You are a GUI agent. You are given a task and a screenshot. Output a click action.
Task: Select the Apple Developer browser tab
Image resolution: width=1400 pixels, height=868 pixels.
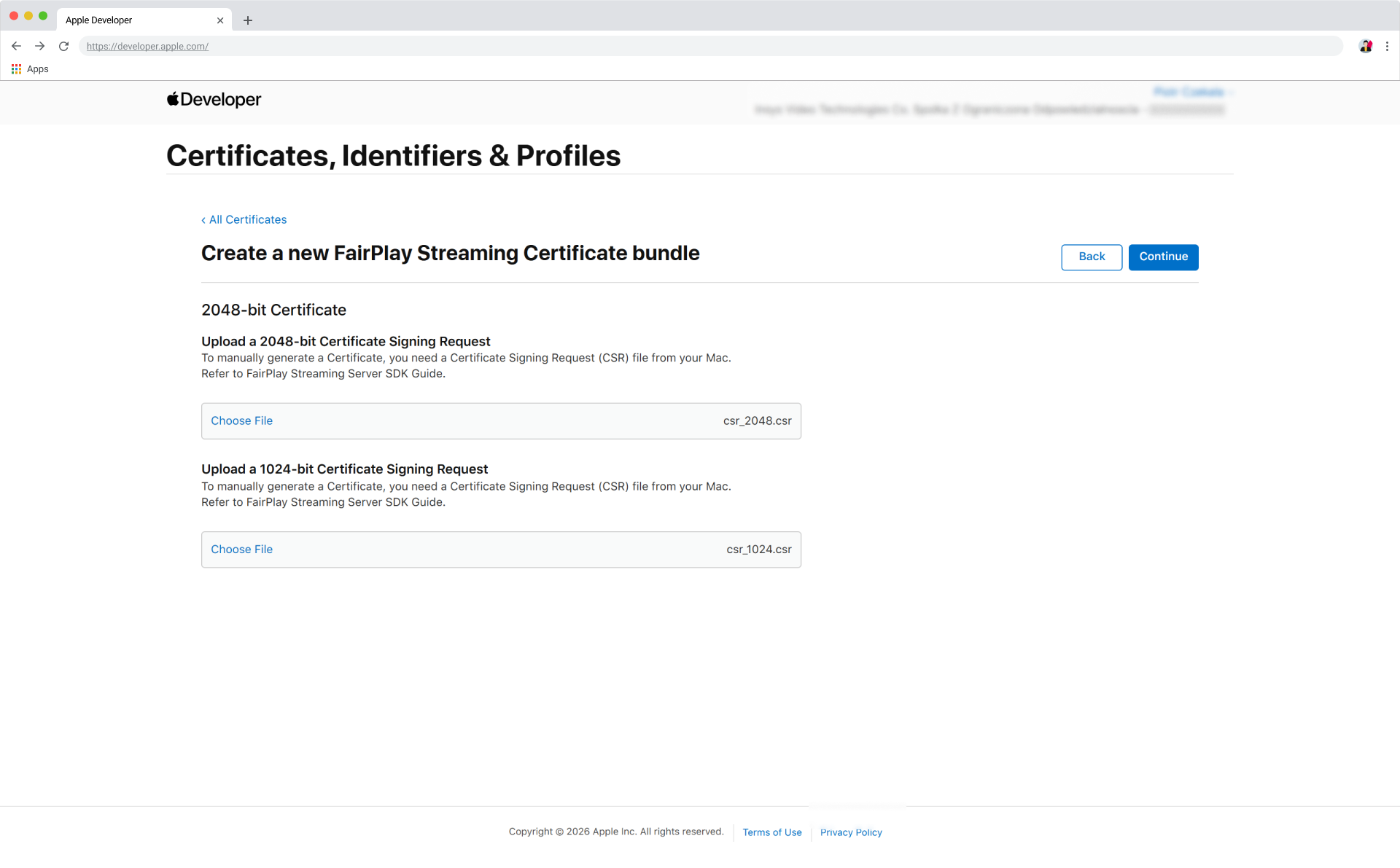(144, 20)
